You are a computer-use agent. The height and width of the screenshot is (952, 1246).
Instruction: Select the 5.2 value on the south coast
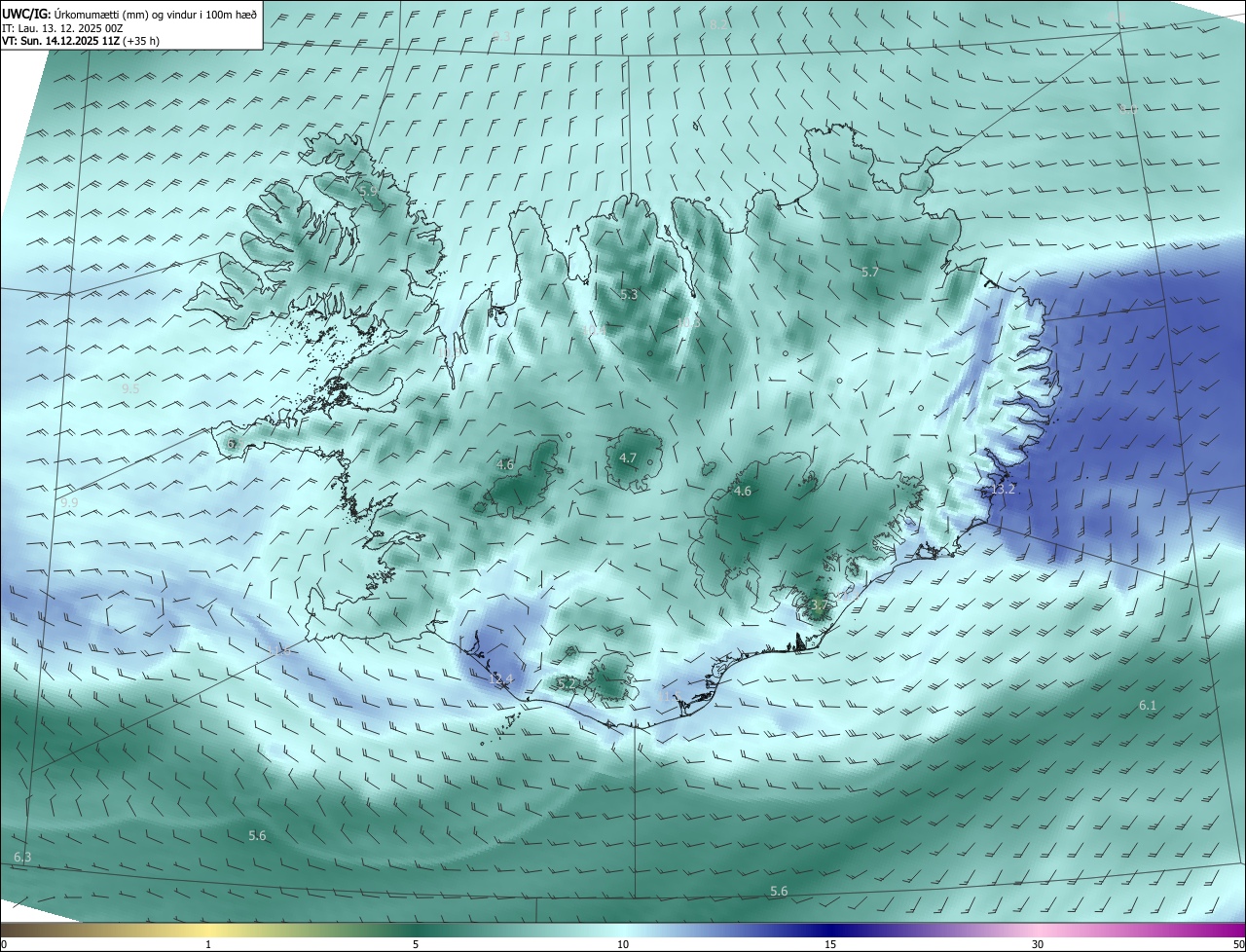(x=567, y=684)
